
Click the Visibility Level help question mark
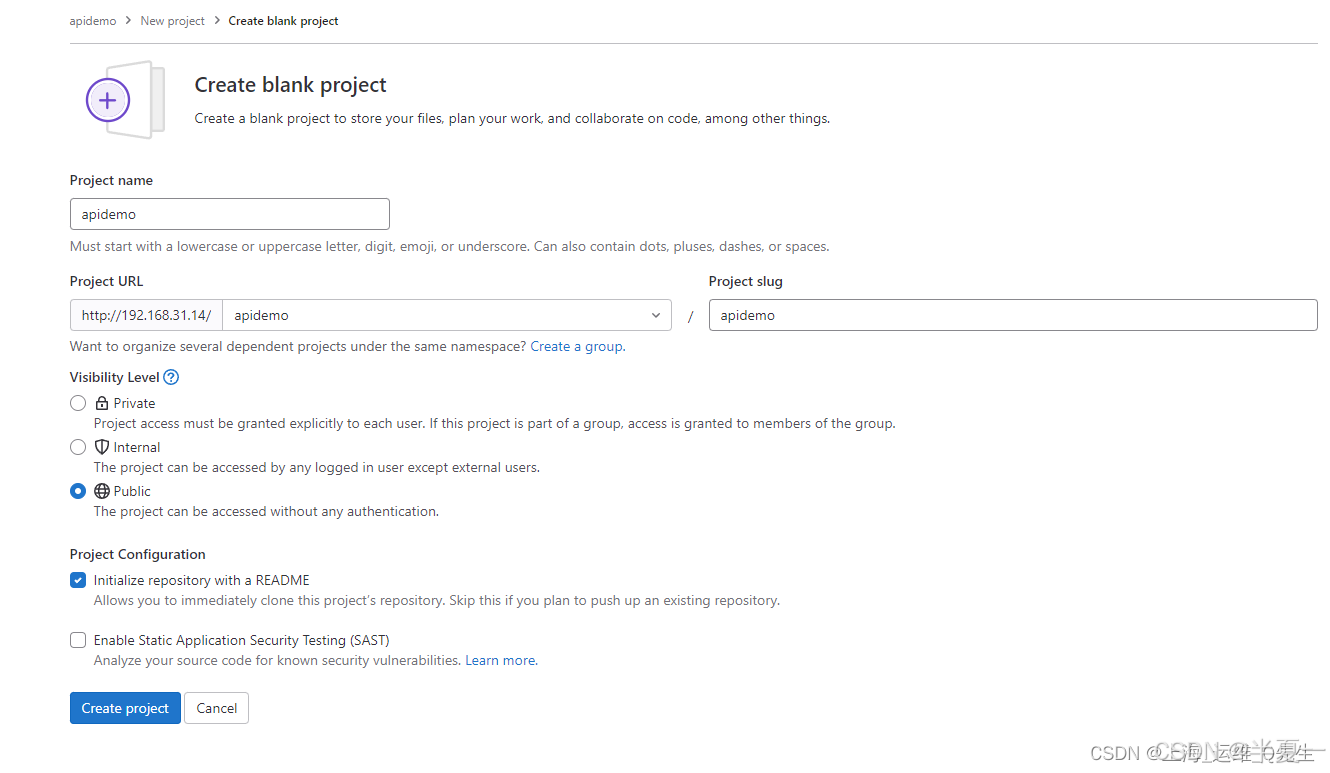tap(170, 377)
